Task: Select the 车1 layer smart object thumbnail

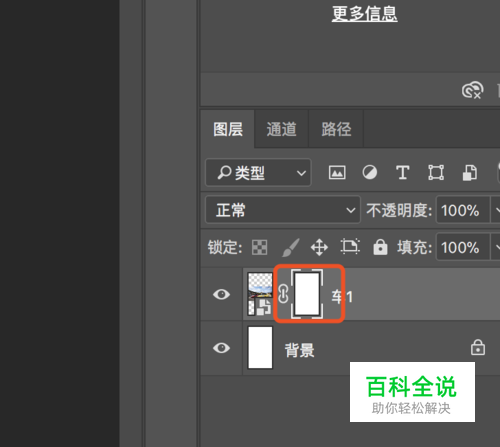Action: pyautogui.click(x=260, y=294)
